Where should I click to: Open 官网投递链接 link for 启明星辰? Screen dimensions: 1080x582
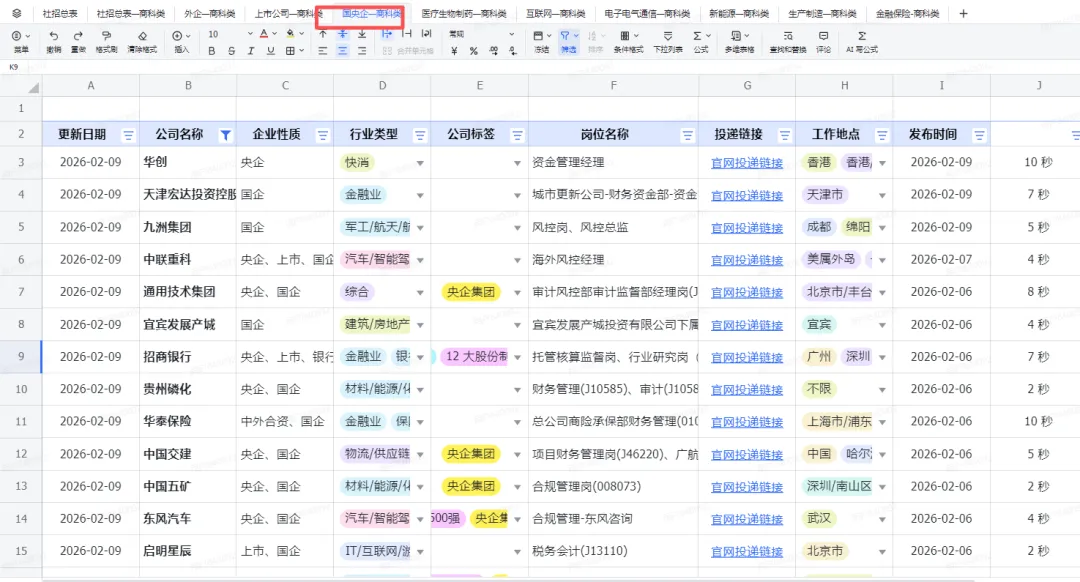(x=747, y=552)
